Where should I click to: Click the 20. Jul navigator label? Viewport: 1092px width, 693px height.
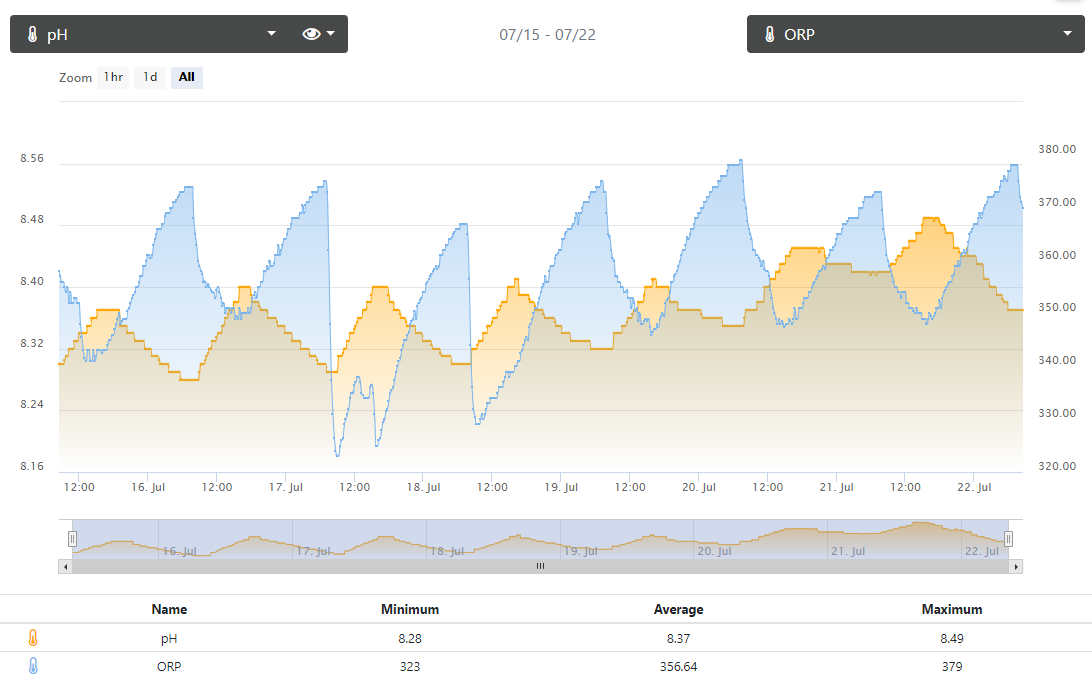click(x=715, y=551)
